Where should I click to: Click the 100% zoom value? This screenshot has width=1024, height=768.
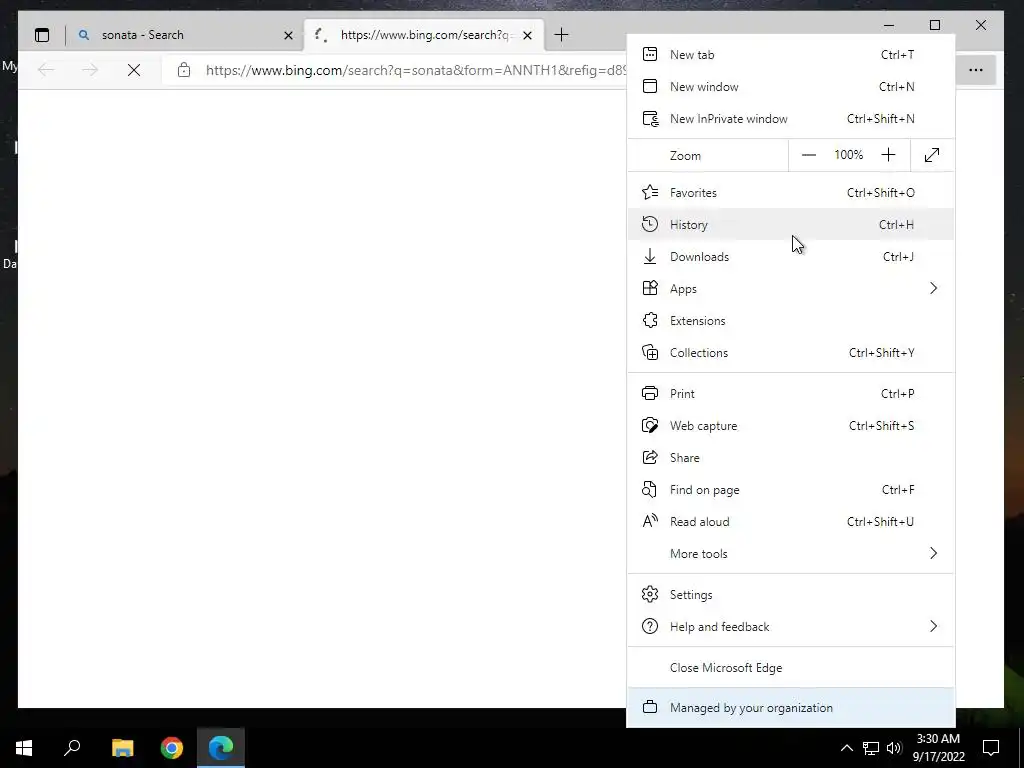[x=848, y=155]
